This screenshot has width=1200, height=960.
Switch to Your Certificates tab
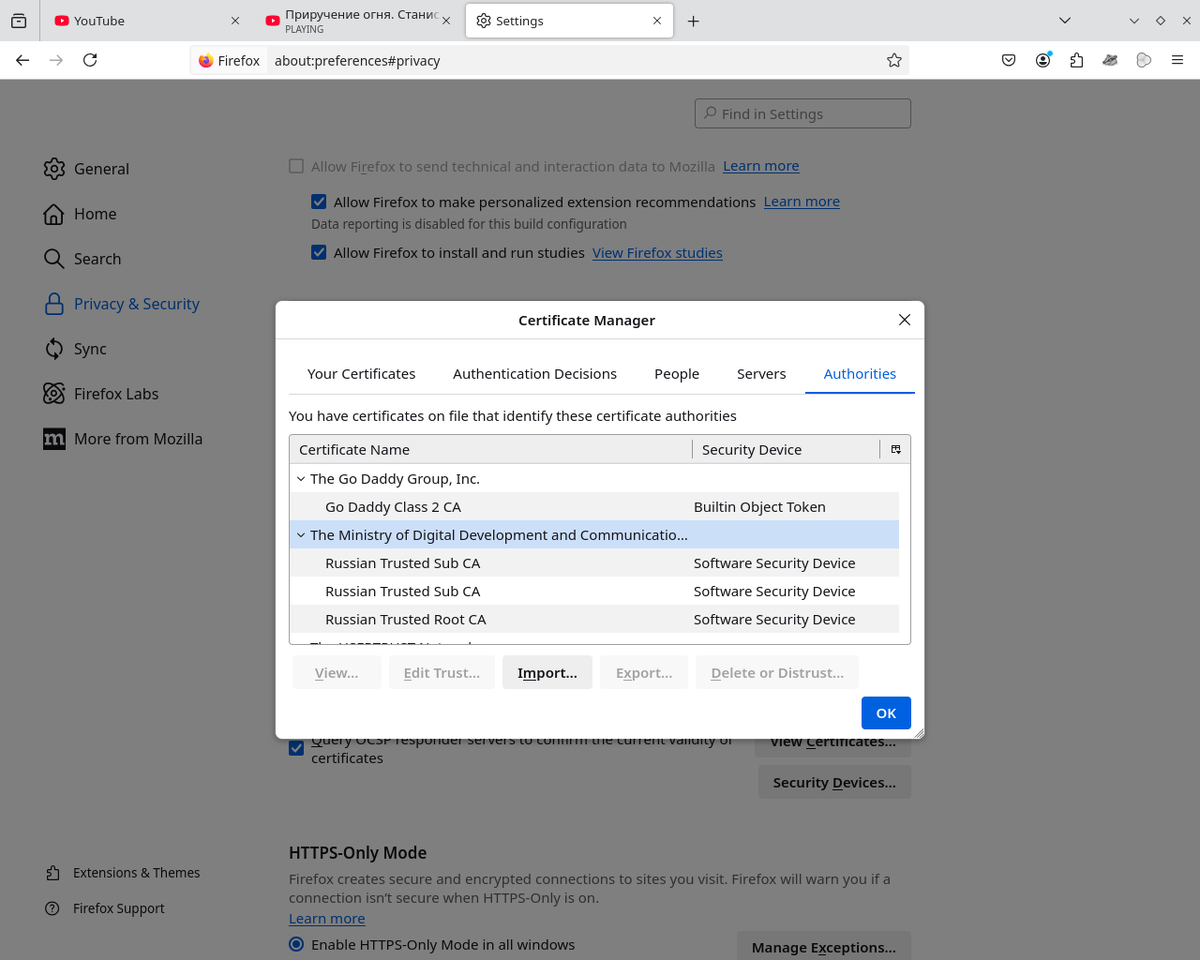pyautogui.click(x=361, y=374)
